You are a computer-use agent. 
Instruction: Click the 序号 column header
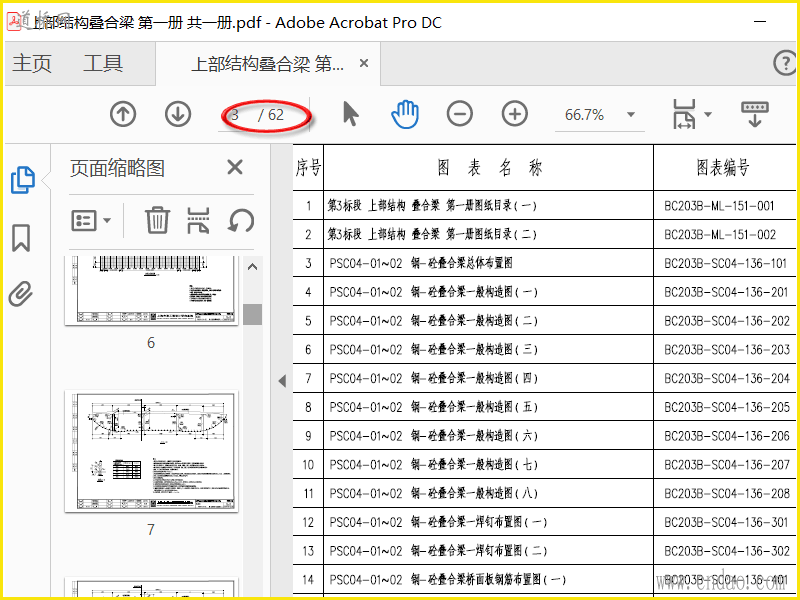click(x=308, y=167)
